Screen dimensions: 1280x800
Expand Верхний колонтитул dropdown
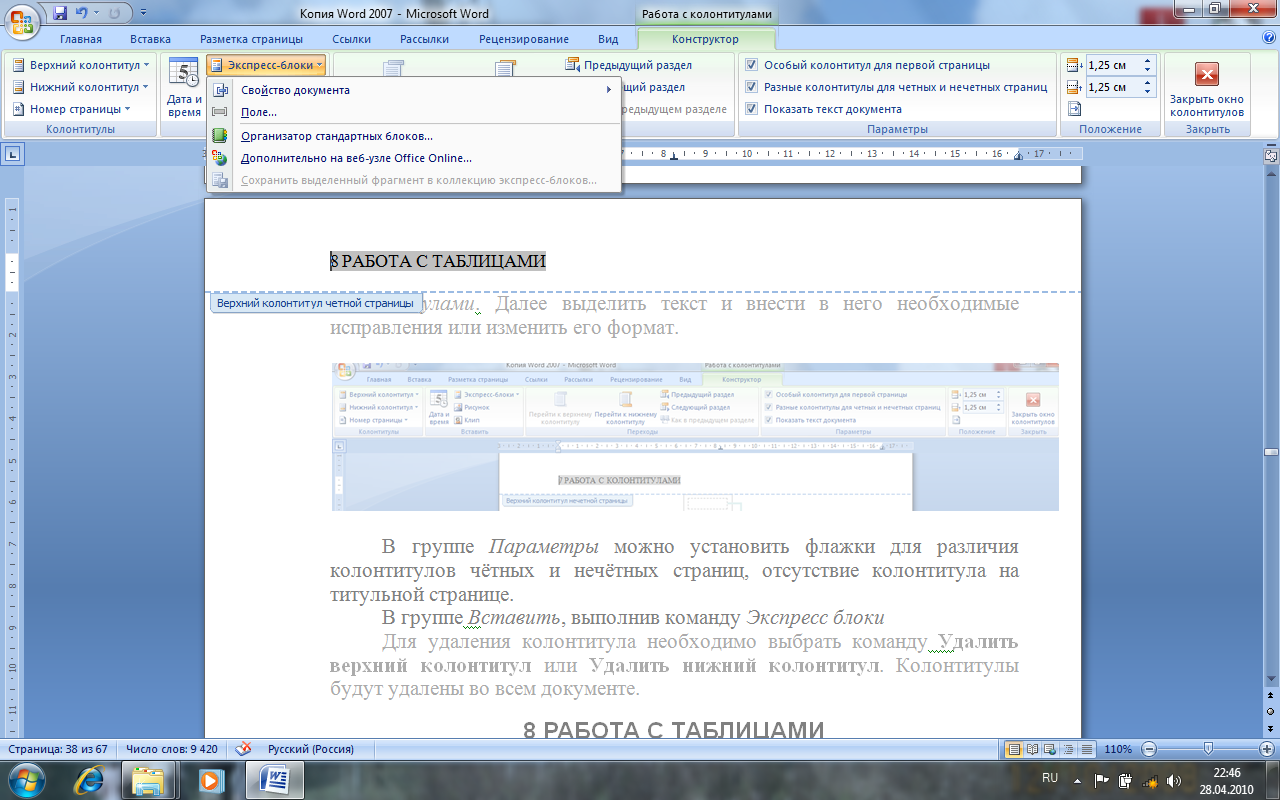(82, 65)
